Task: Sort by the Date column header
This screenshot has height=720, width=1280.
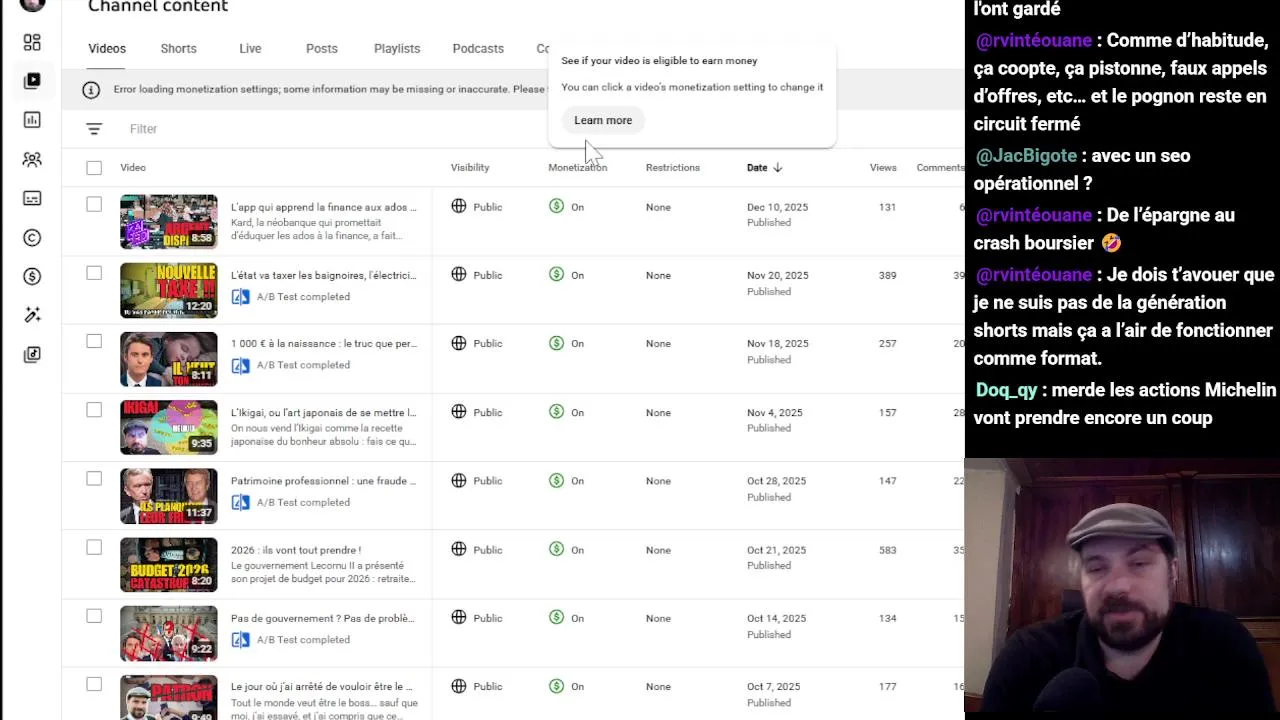Action: coord(764,168)
